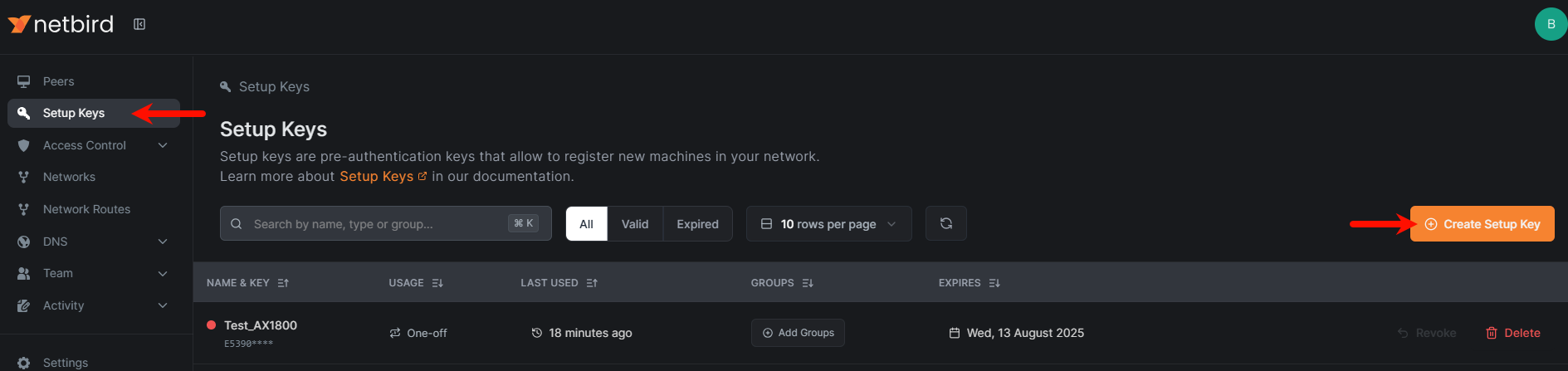Click the Settings gear icon
The image size is (1568, 371).
[x=24, y=363]
